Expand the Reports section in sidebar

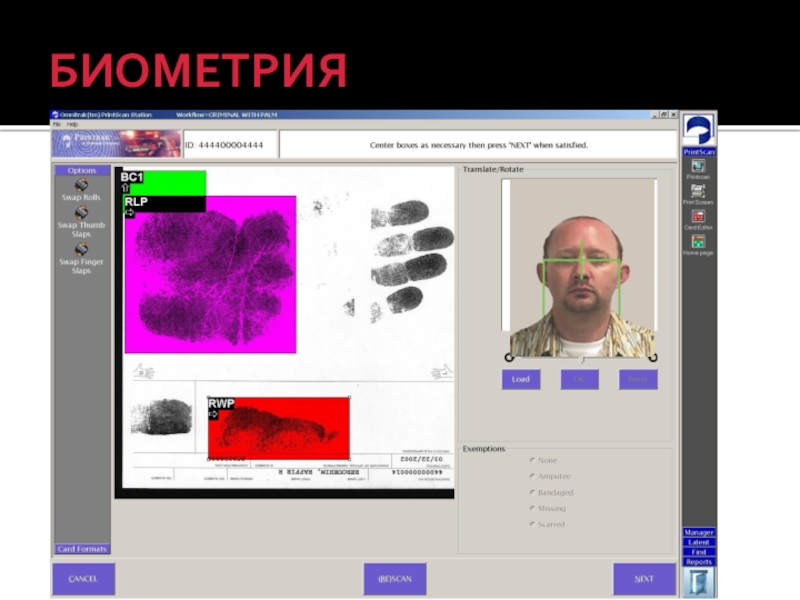coord(699,562)
